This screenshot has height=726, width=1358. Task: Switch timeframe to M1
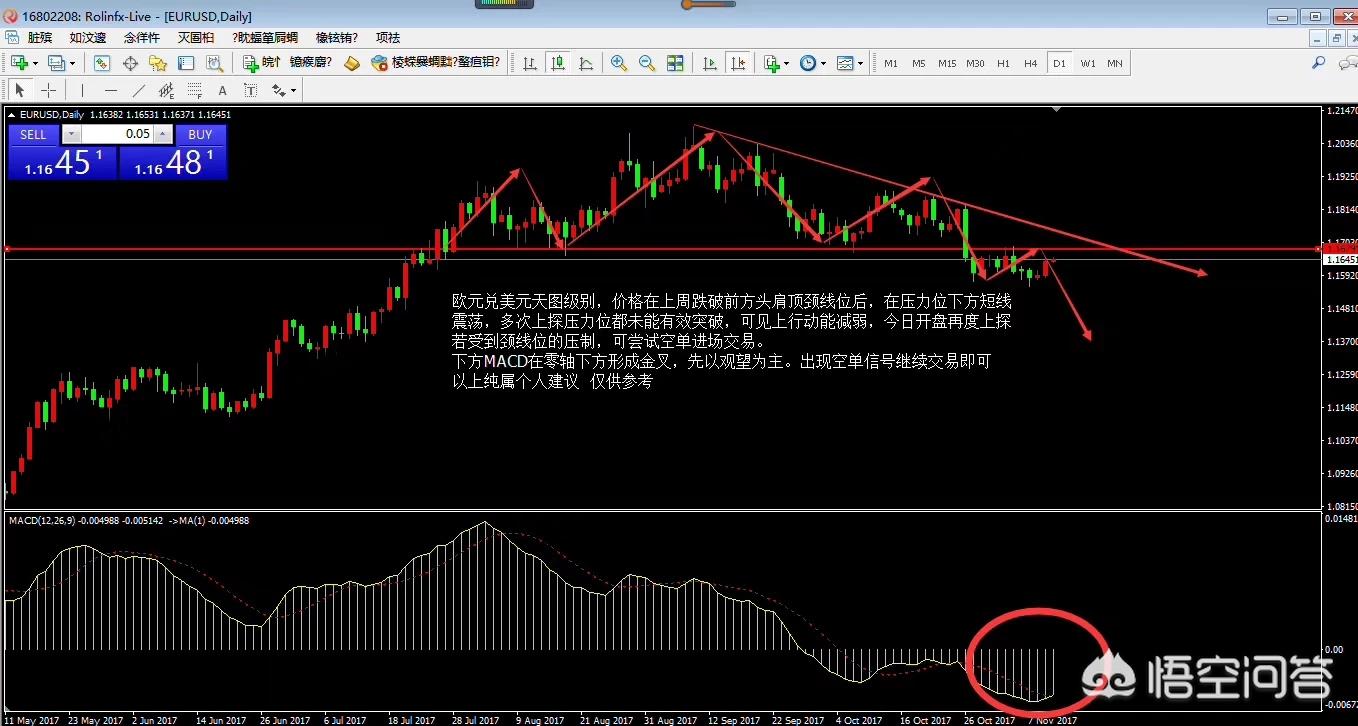coord(890,63)
